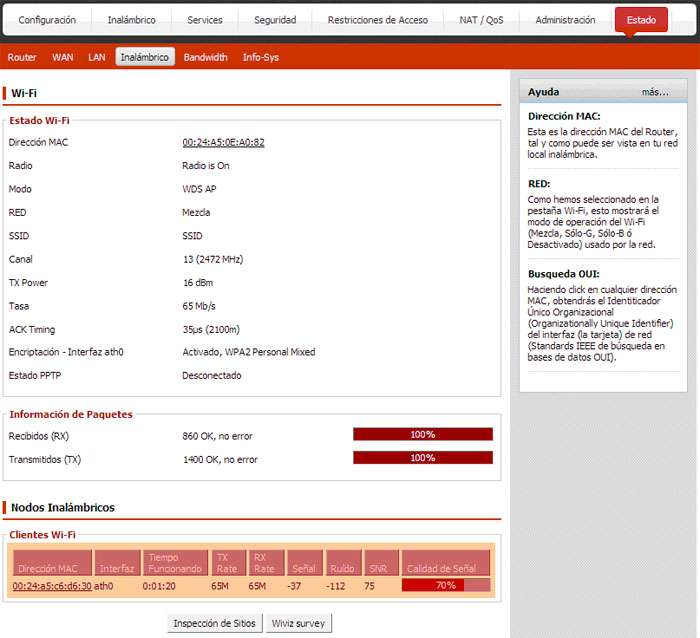Open the LAN sub-tab
Screen dimensions: 700x638
pyautogui.click(x=96, y=57)
